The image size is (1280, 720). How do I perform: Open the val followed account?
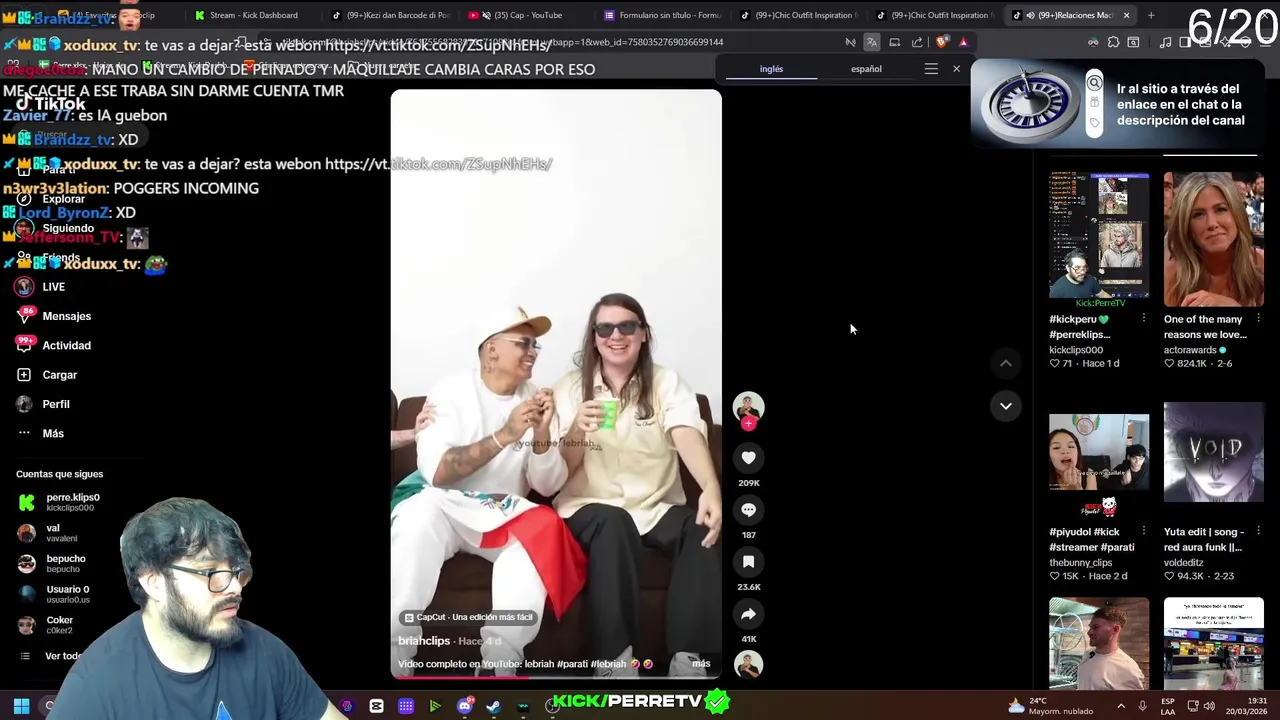tap(46, 533)
